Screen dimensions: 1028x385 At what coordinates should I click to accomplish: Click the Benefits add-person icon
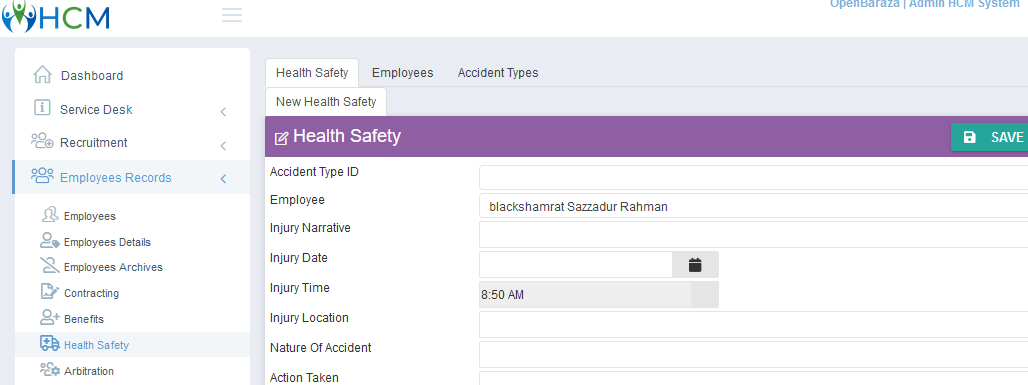pos(49,318)
